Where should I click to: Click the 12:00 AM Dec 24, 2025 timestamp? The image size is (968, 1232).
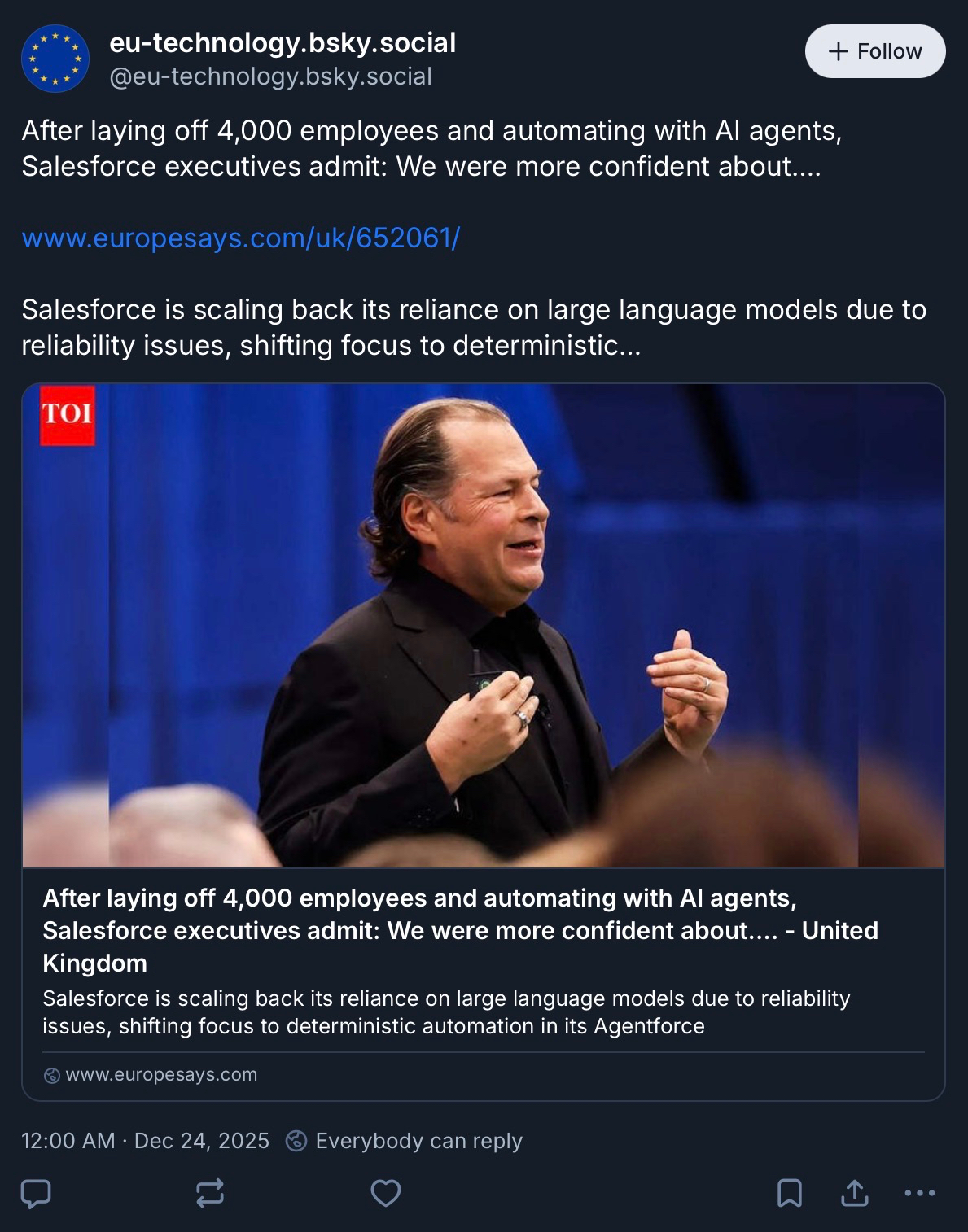tap(145, 1141)
